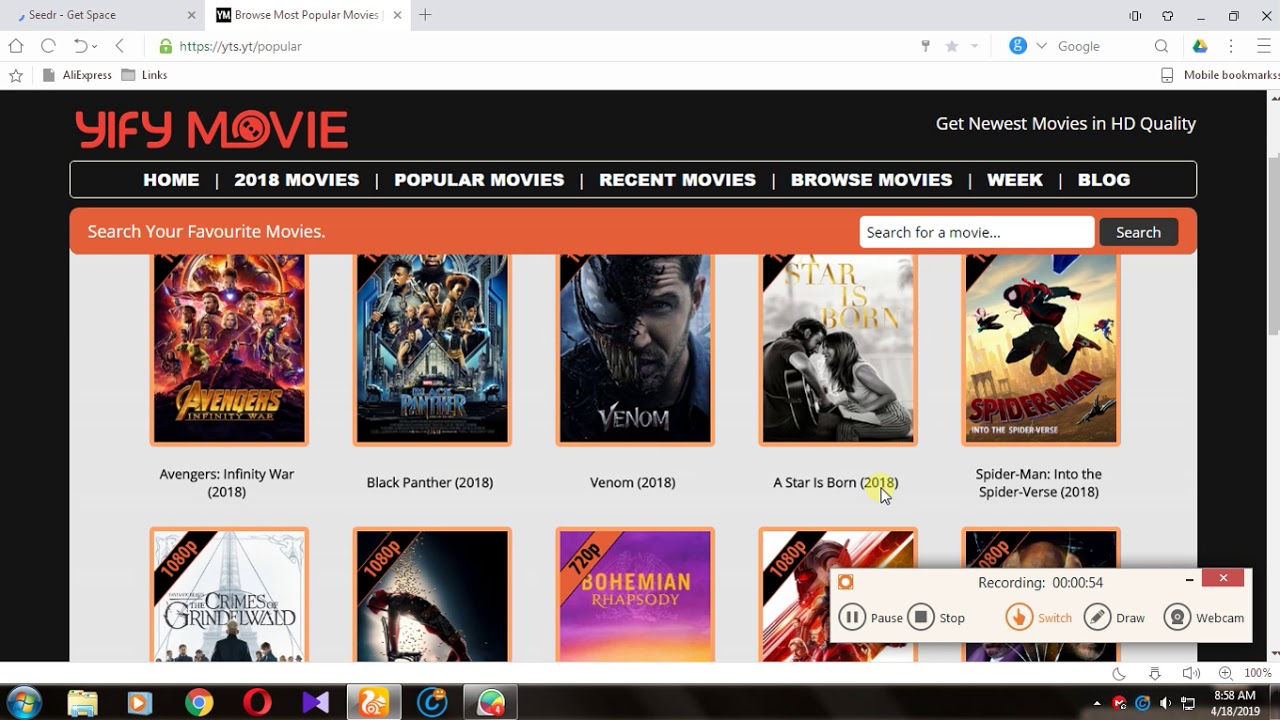
Task: Open Mobile bookmarks
Action: pos(1220,75)
